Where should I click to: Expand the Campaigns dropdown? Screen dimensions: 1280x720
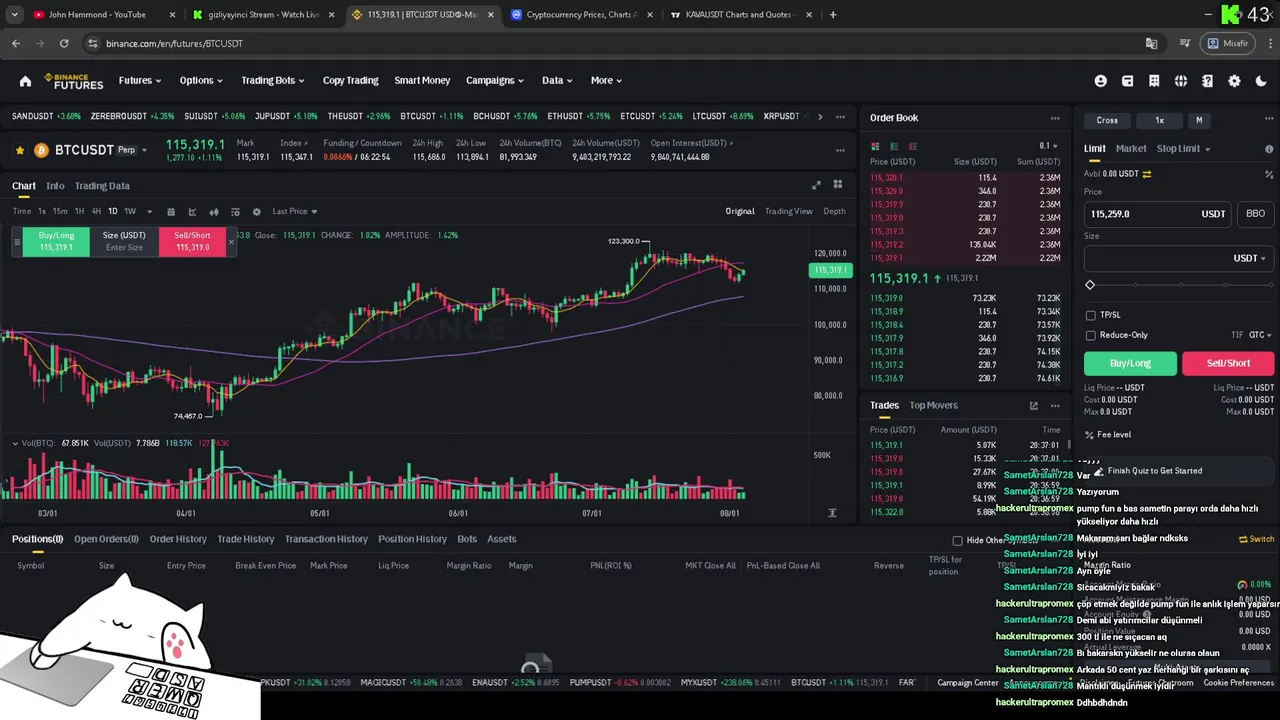click(x=495, y=80)
